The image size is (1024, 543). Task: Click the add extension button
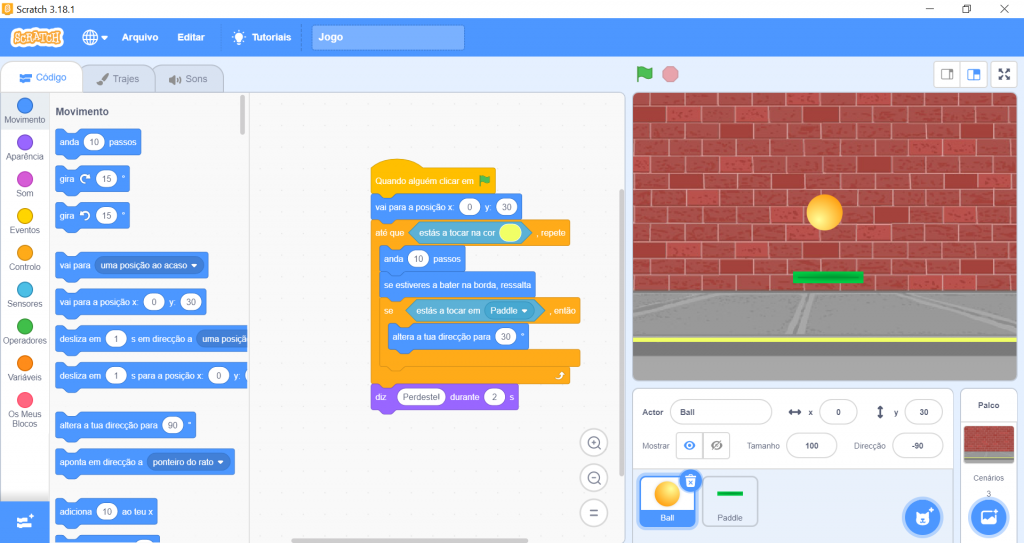(x=25, y=521)
